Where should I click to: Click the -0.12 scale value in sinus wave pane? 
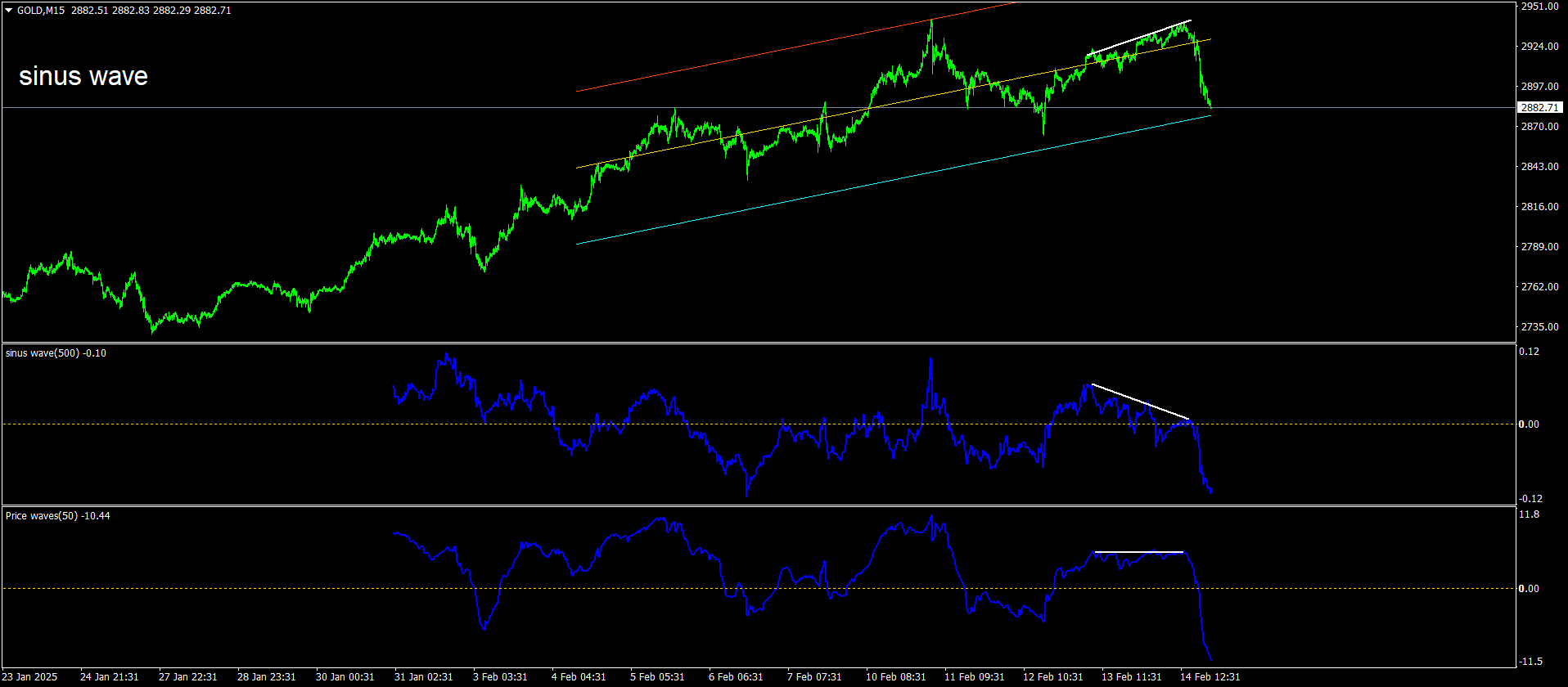(1529, 499)
